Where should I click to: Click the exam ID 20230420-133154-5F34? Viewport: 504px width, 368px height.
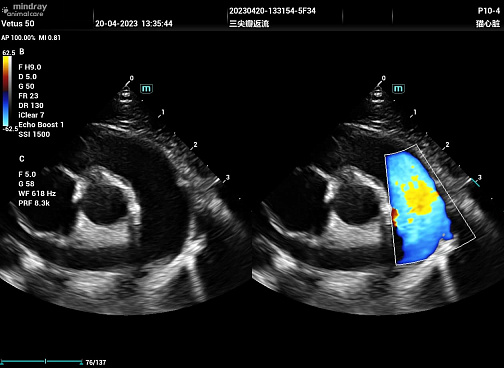pyautogui.click(x=272, y=11)
